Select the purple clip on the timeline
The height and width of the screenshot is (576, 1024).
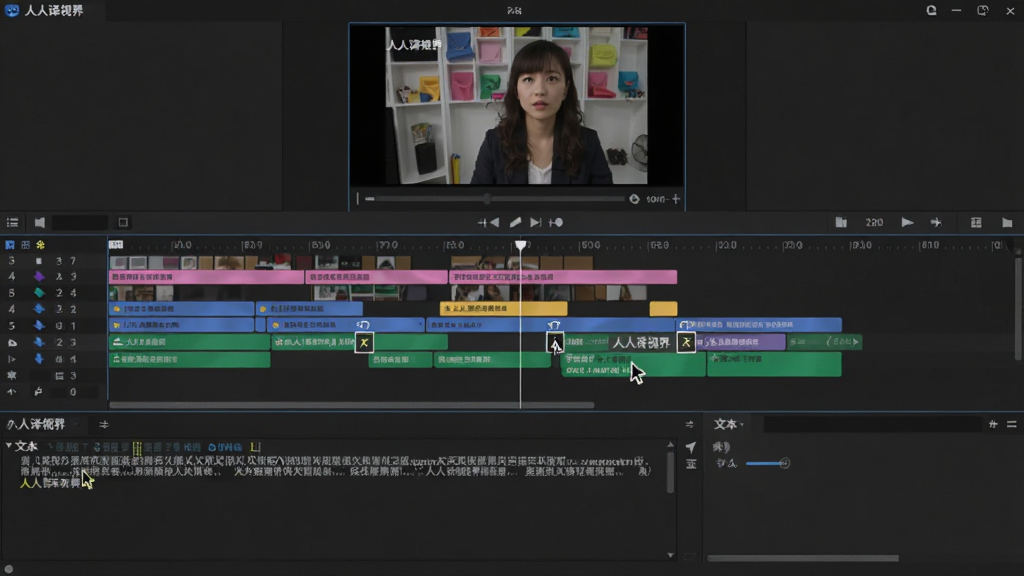[x=741, y=342]
